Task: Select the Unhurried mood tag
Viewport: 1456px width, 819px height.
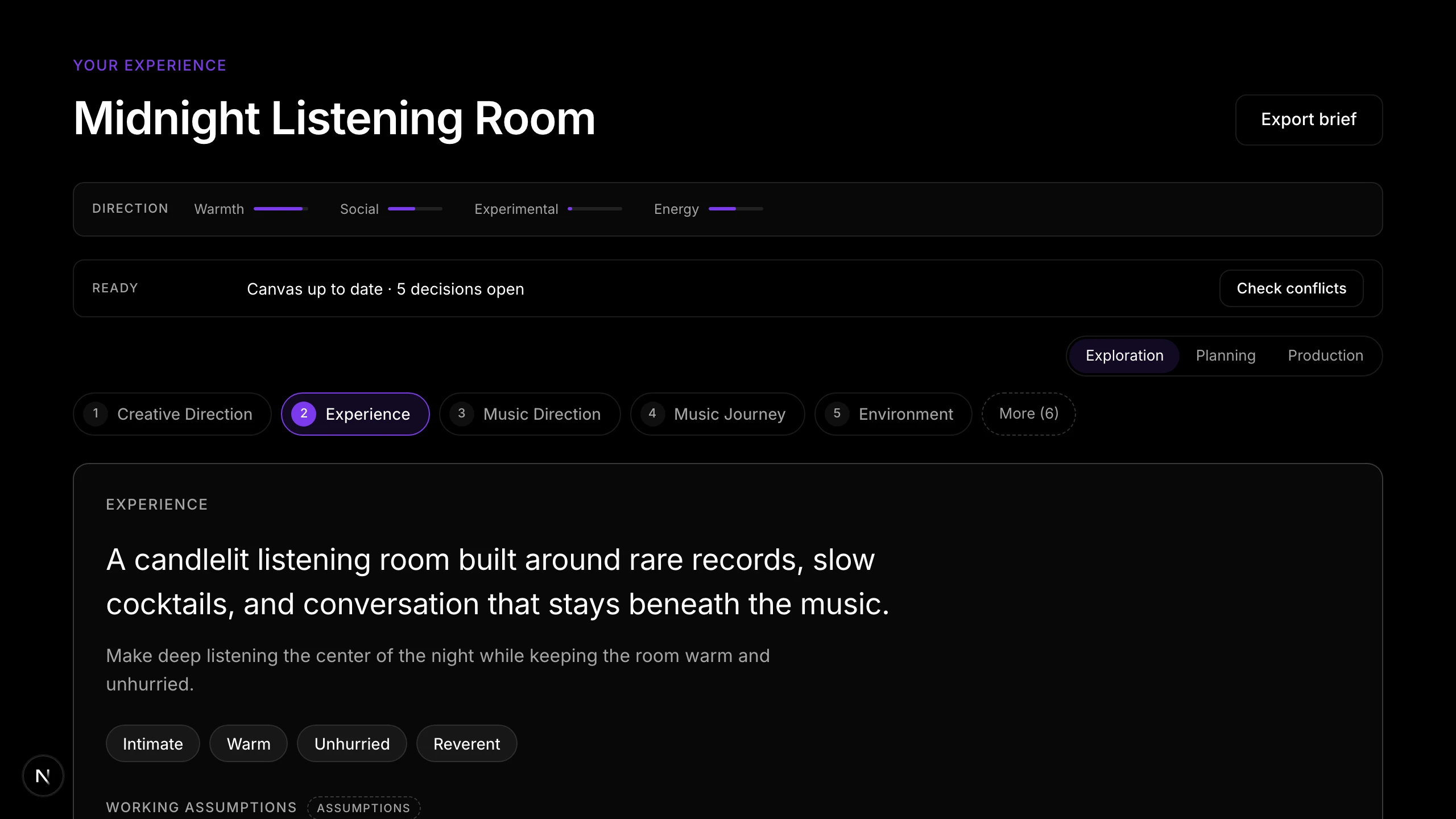Action: 352,743
